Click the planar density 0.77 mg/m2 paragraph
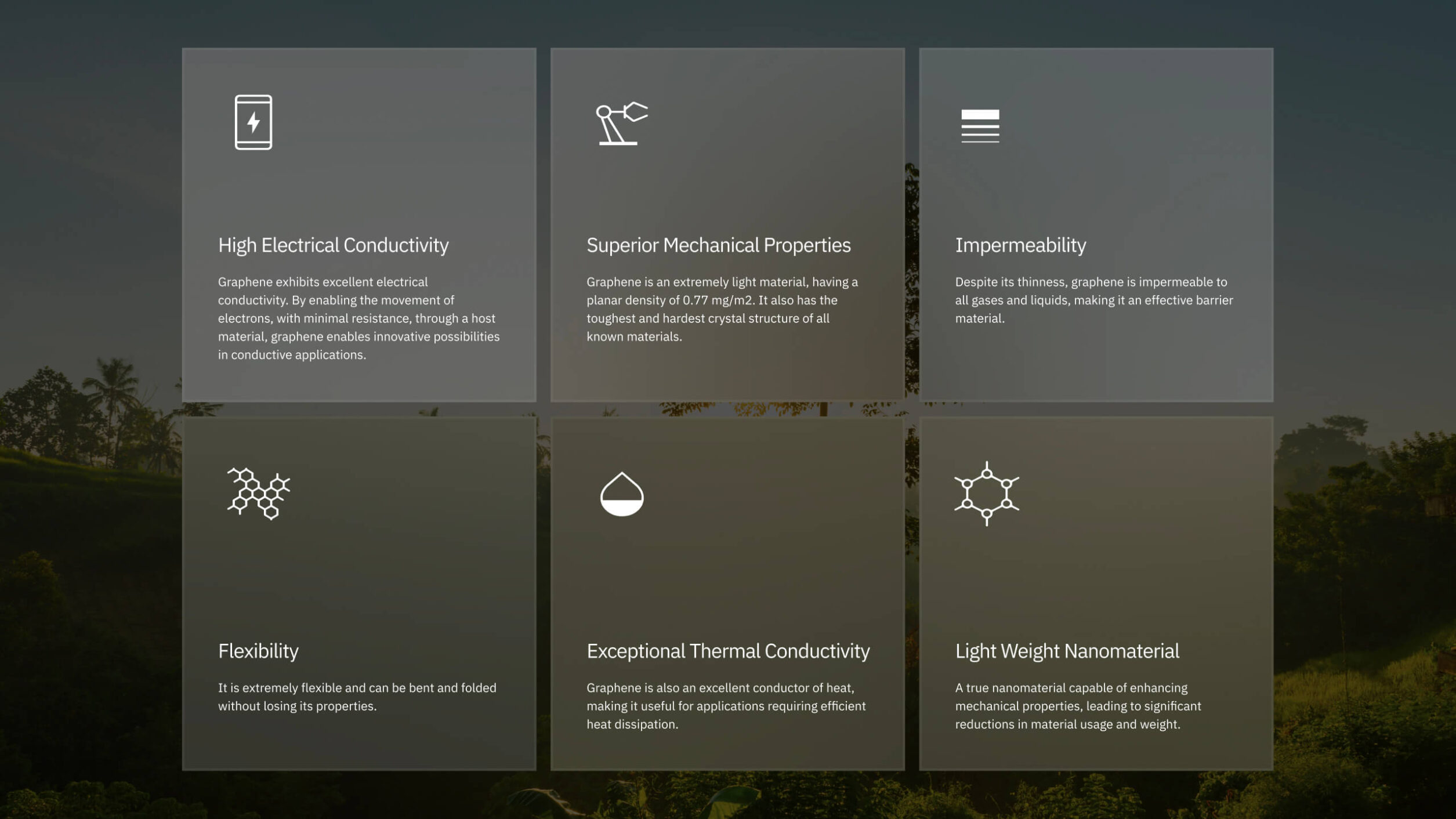This screenshot has height=819, width=1456. click(x=722, y=309)
